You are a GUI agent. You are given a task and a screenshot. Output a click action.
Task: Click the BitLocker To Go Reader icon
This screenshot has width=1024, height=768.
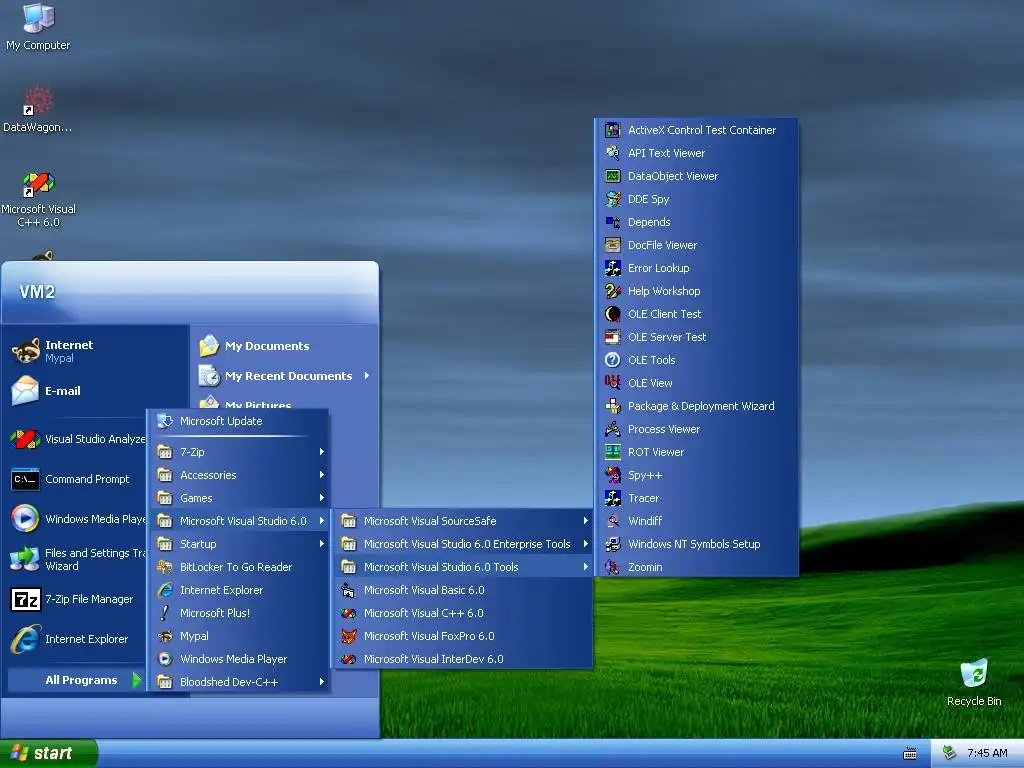click(165, 567)
